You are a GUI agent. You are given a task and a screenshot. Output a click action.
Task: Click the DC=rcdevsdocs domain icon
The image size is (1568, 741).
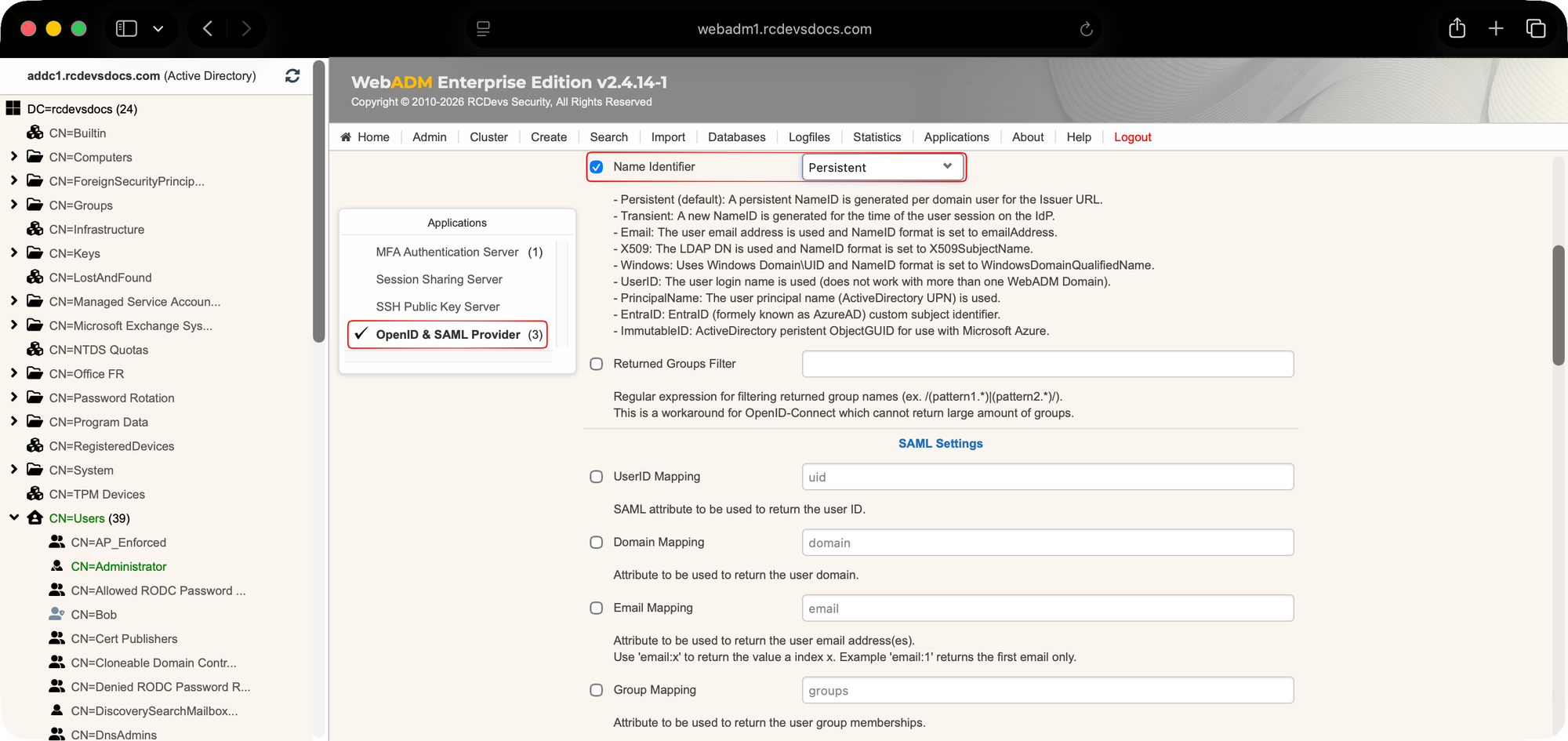pyautogui.click(x=13, y=108)
